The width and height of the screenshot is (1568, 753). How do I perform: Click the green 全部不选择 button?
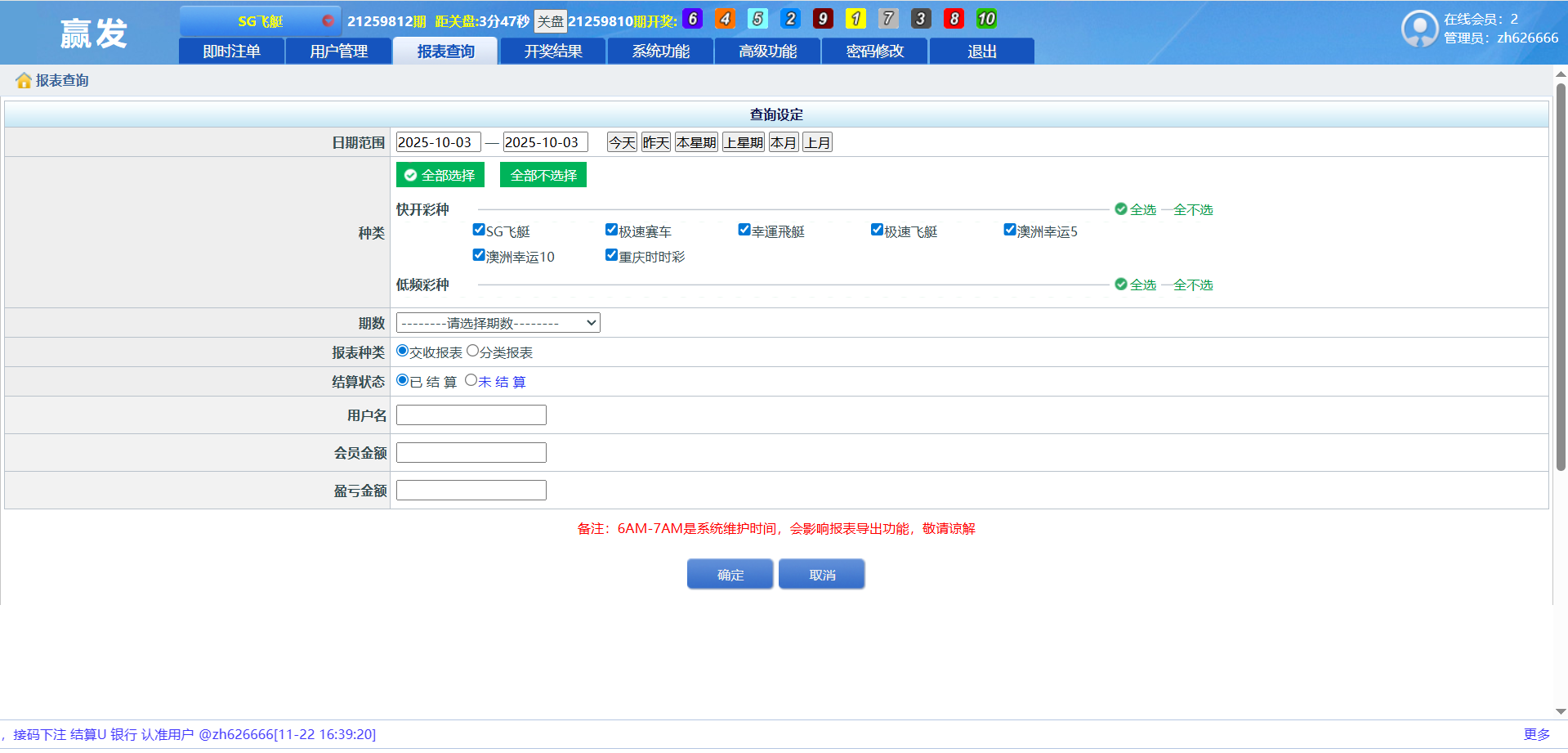543,175
